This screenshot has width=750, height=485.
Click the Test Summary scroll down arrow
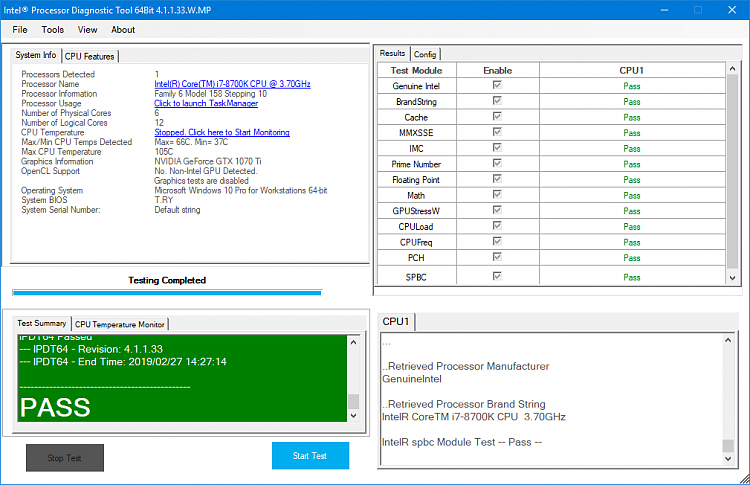tap(353, 416)
